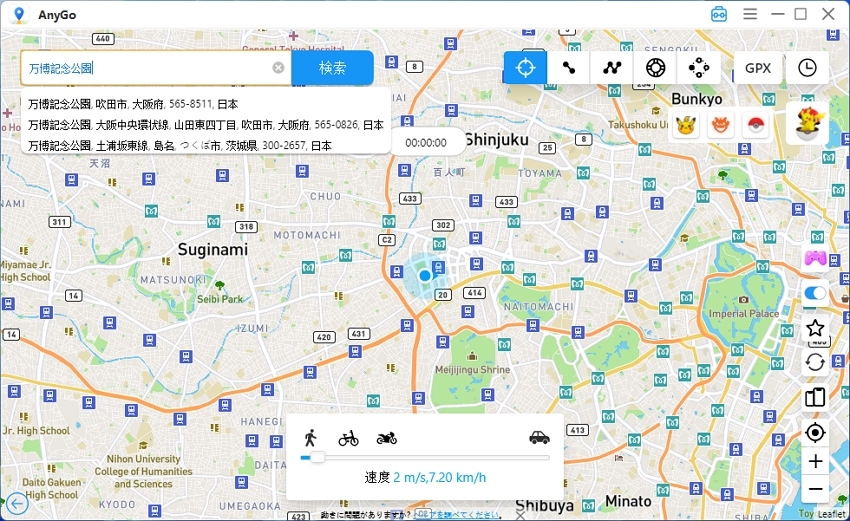The width and height of the screenshot is (850, 521).
Task: Click the 速度 2 m/s,7.20 km/h text
Action: (425, 478)
